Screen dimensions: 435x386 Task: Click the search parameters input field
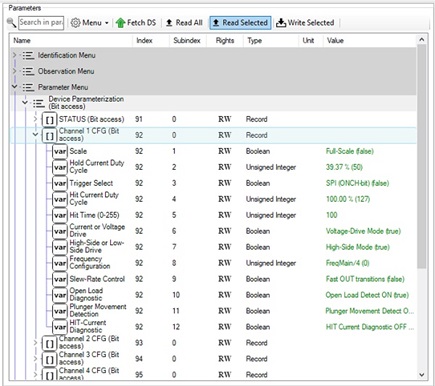pyautogui.click(x=41, y=23)
